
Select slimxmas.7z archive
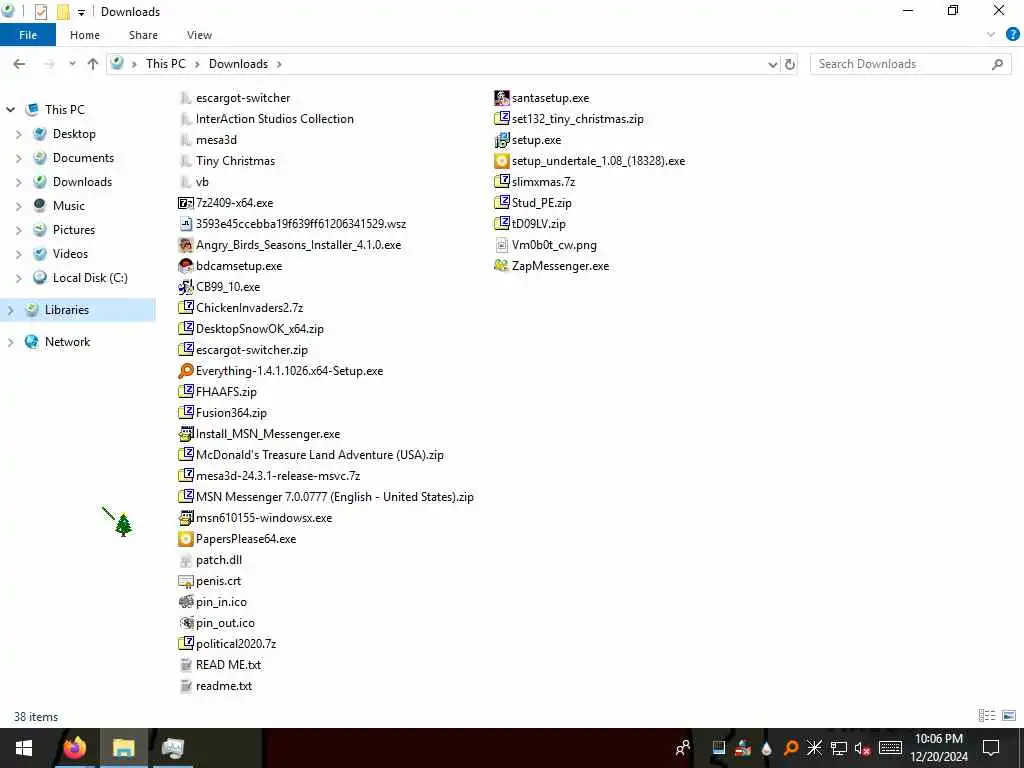coord(543,182)
